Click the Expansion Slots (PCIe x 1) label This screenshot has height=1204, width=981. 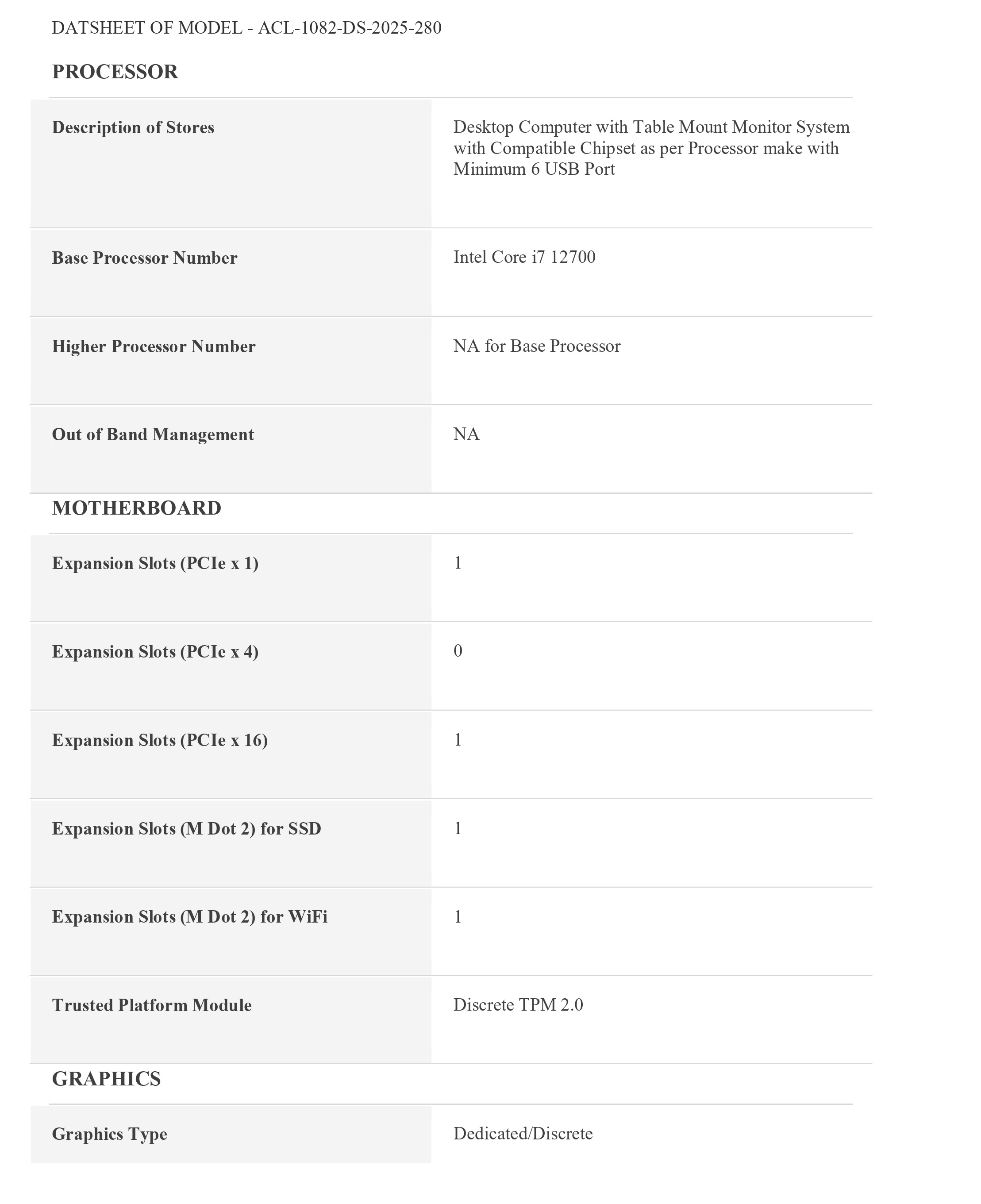155,563
